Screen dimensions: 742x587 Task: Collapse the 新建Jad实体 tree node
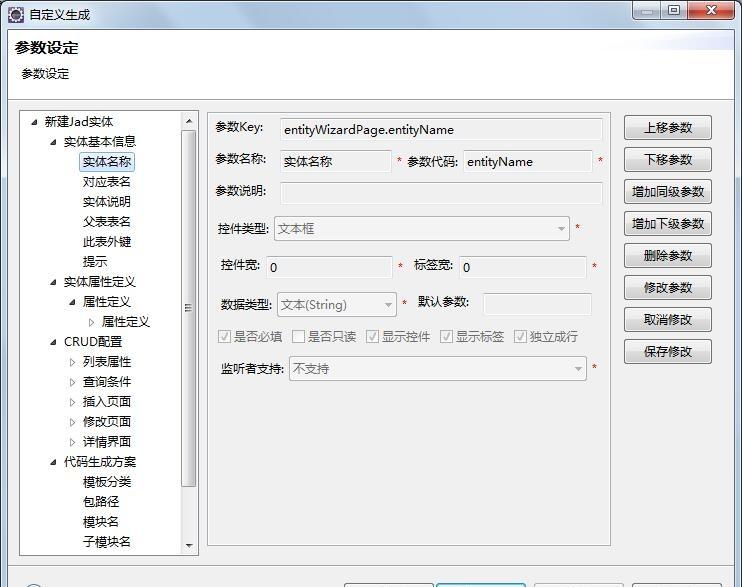coord(34,122)
